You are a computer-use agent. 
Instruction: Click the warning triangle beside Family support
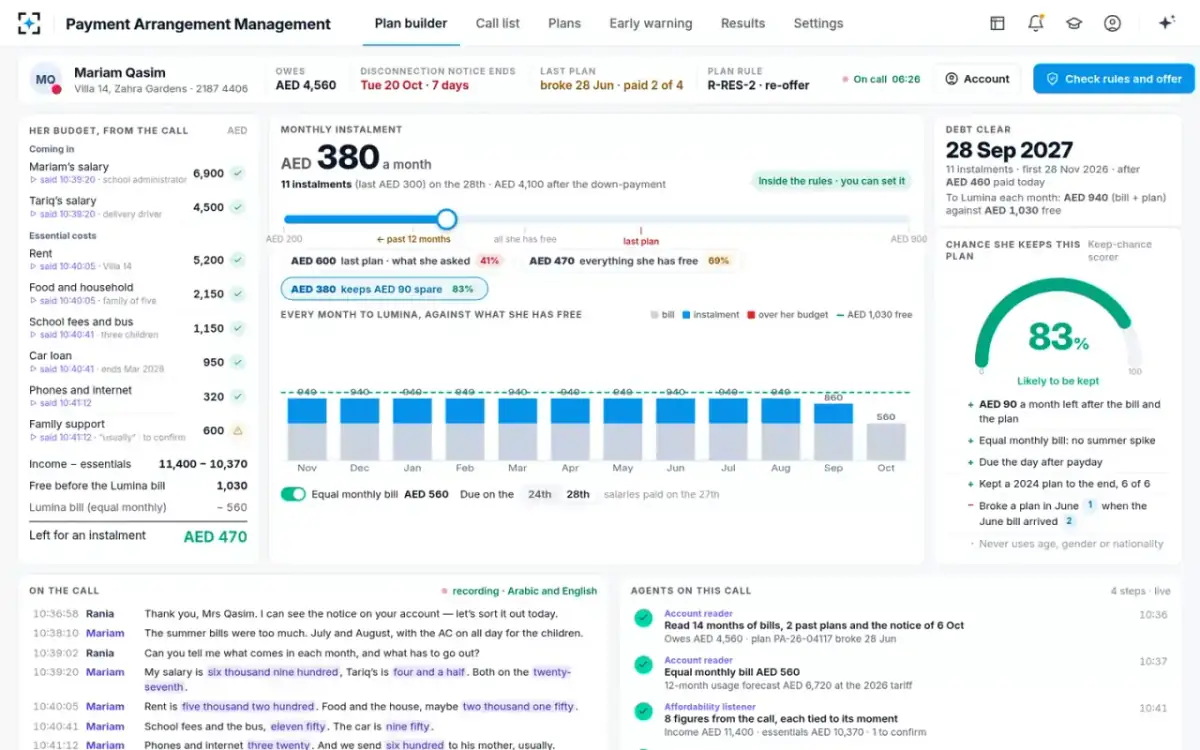[237, 431]
